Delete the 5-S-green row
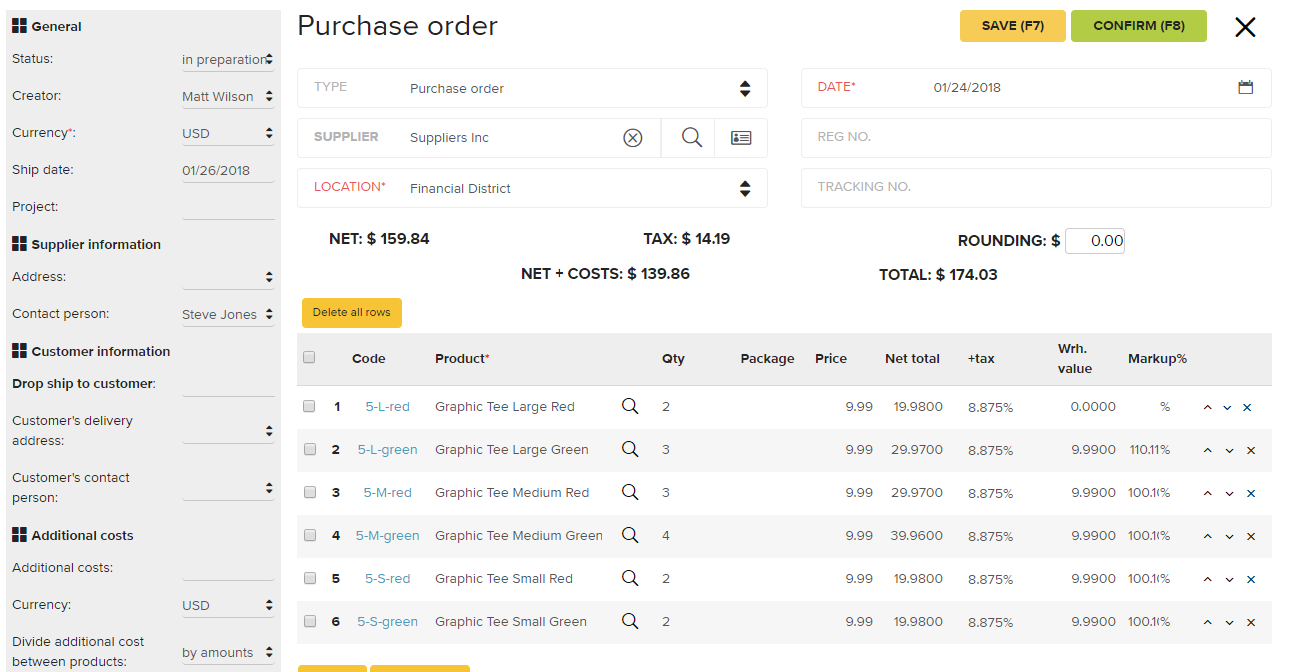This screenshot has width=1292, height=672. [x=1251, y=623]
